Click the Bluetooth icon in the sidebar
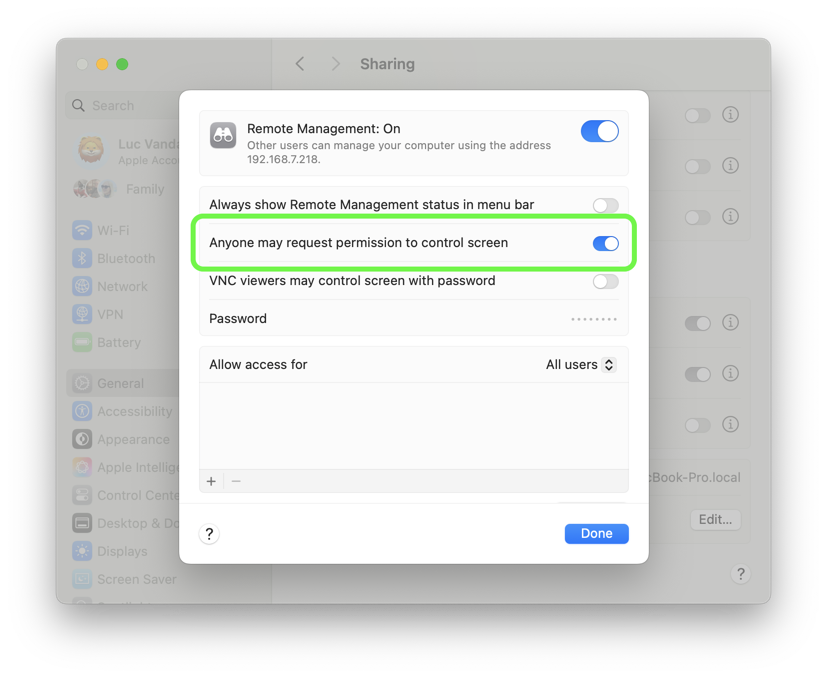 point(82,259)
